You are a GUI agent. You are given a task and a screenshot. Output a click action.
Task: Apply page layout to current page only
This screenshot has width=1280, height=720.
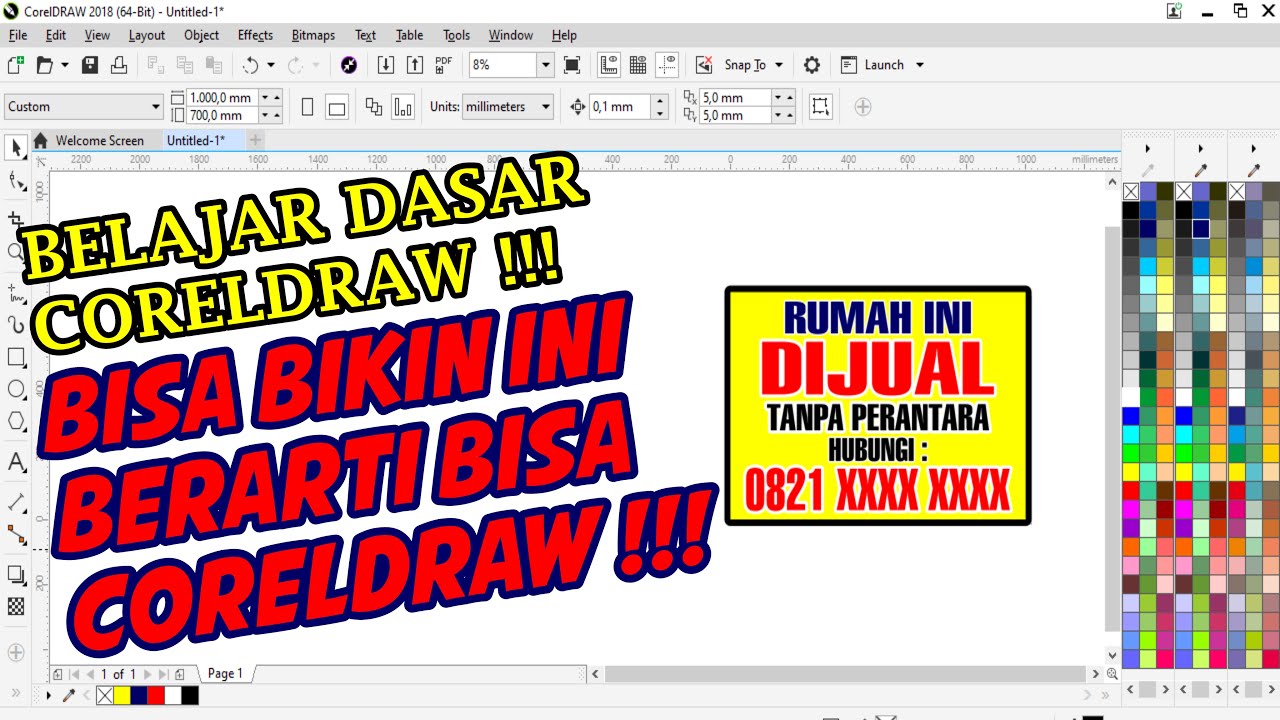click(403, 107)
